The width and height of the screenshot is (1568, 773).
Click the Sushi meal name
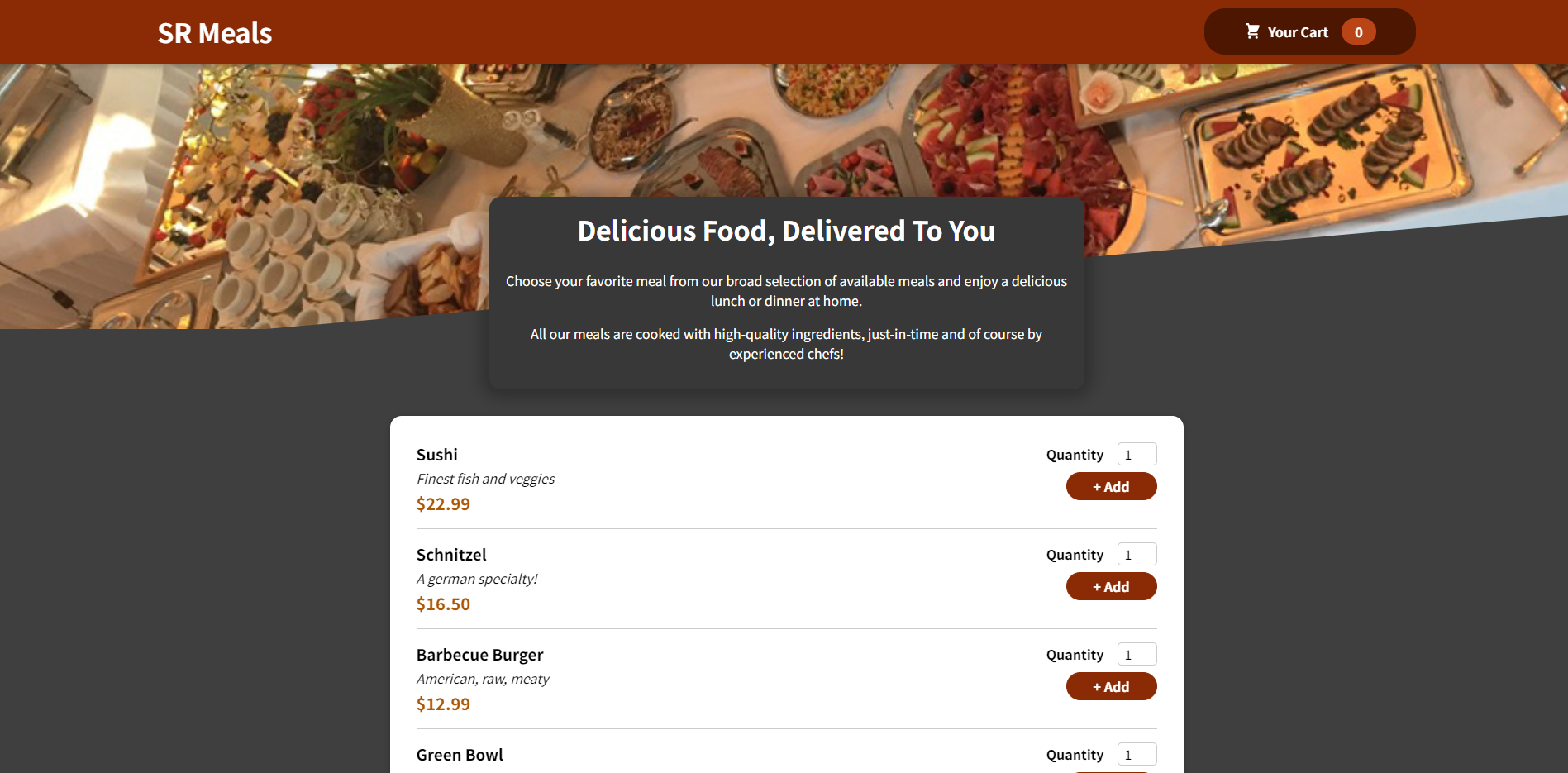[436, 455]
